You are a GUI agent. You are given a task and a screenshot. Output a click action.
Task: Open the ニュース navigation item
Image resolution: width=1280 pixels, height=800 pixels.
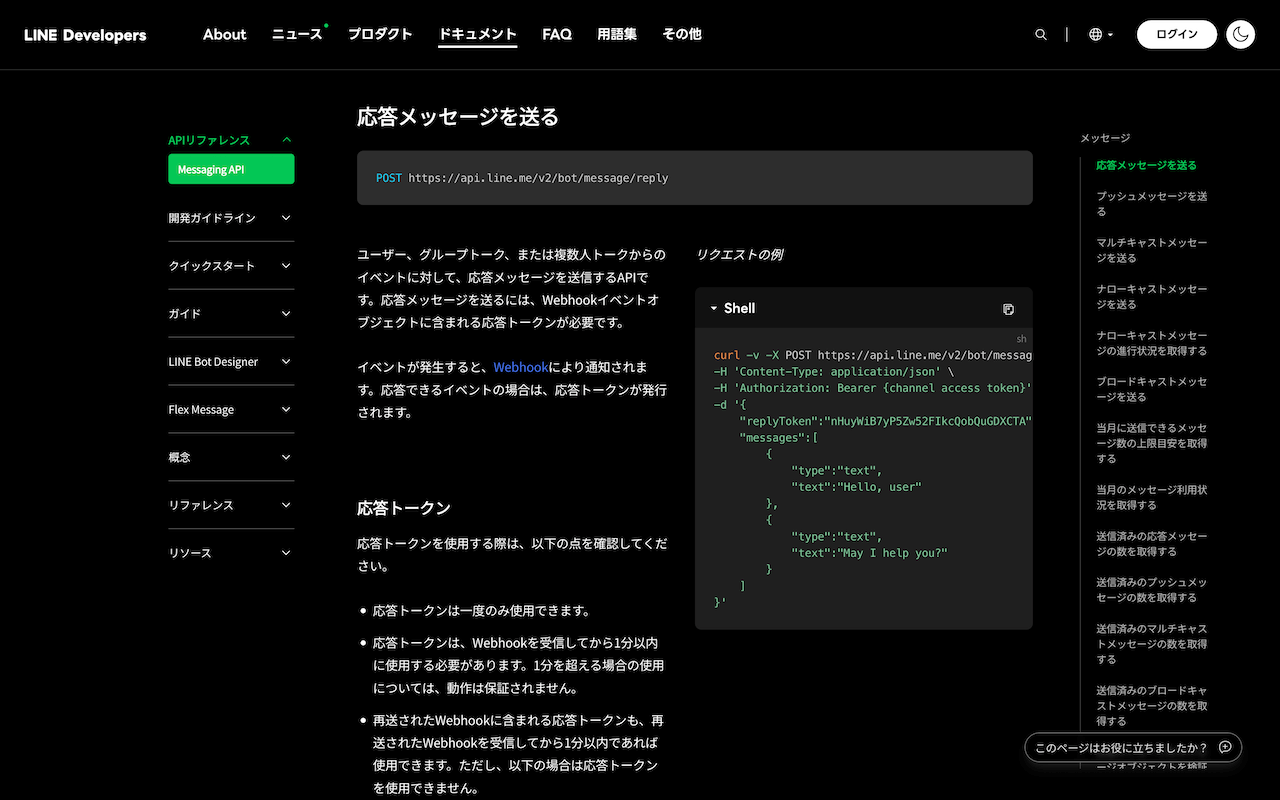(x=297, y=34)
